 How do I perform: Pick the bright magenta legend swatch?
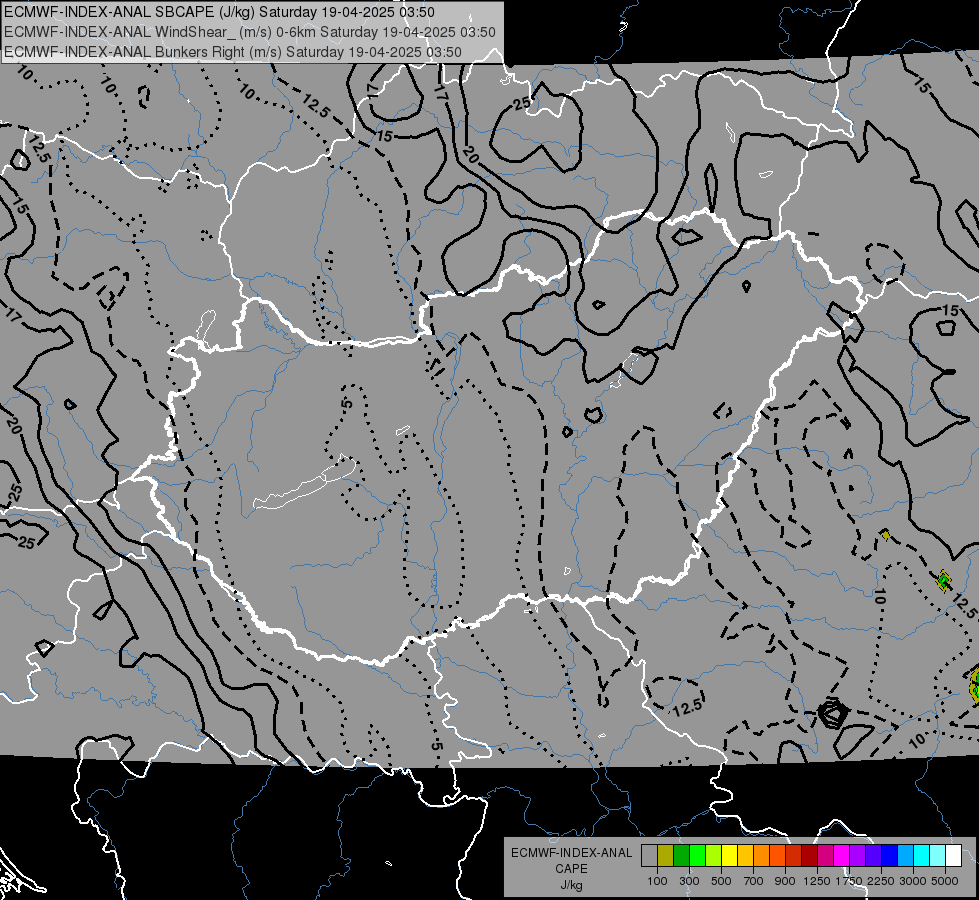coord(842,856)
